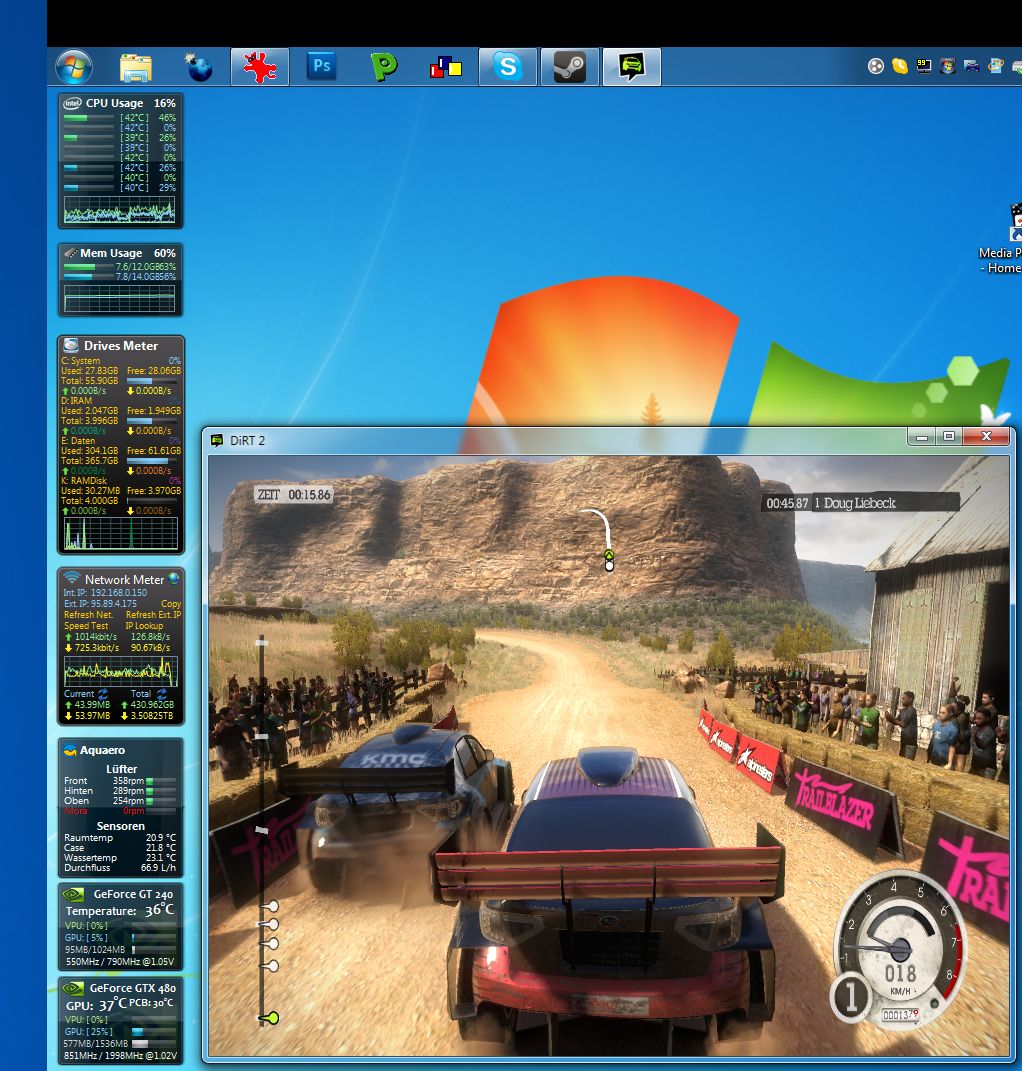Click Refresh Ext. IP link

(154, 615)
